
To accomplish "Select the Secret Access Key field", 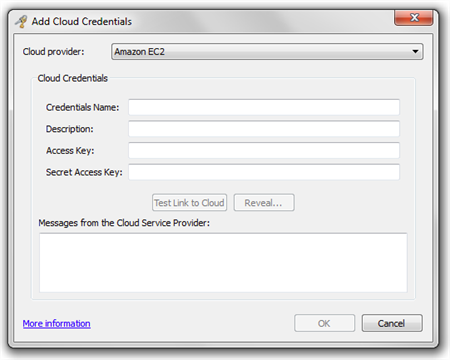I will [x=264, y=172].
